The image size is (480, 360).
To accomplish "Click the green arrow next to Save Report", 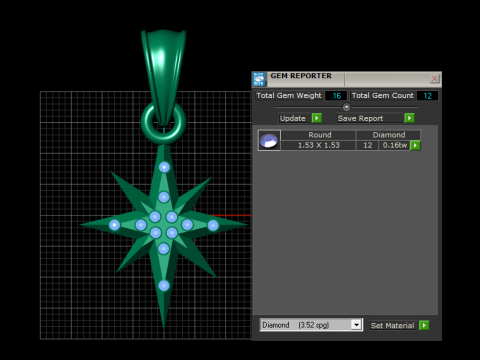I will click(x=409, y=118).
